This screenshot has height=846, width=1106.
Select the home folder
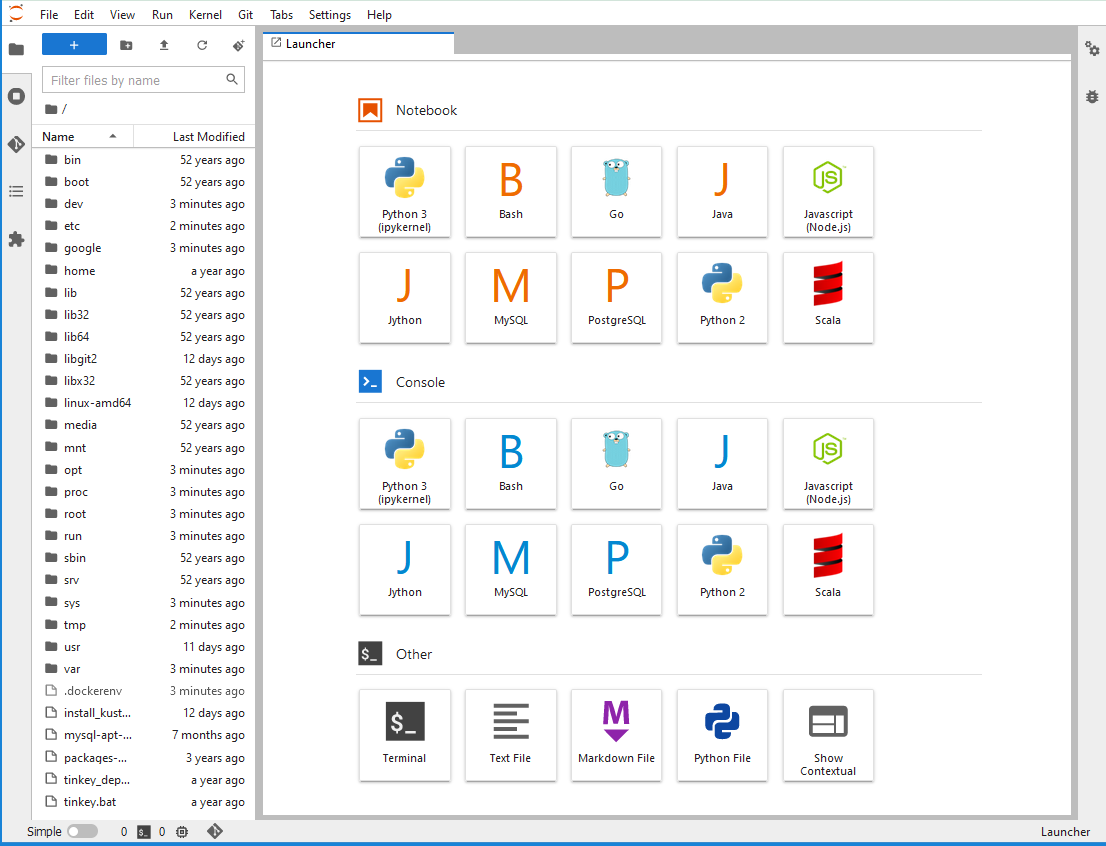pyautogui.click(x=144, y=271)
